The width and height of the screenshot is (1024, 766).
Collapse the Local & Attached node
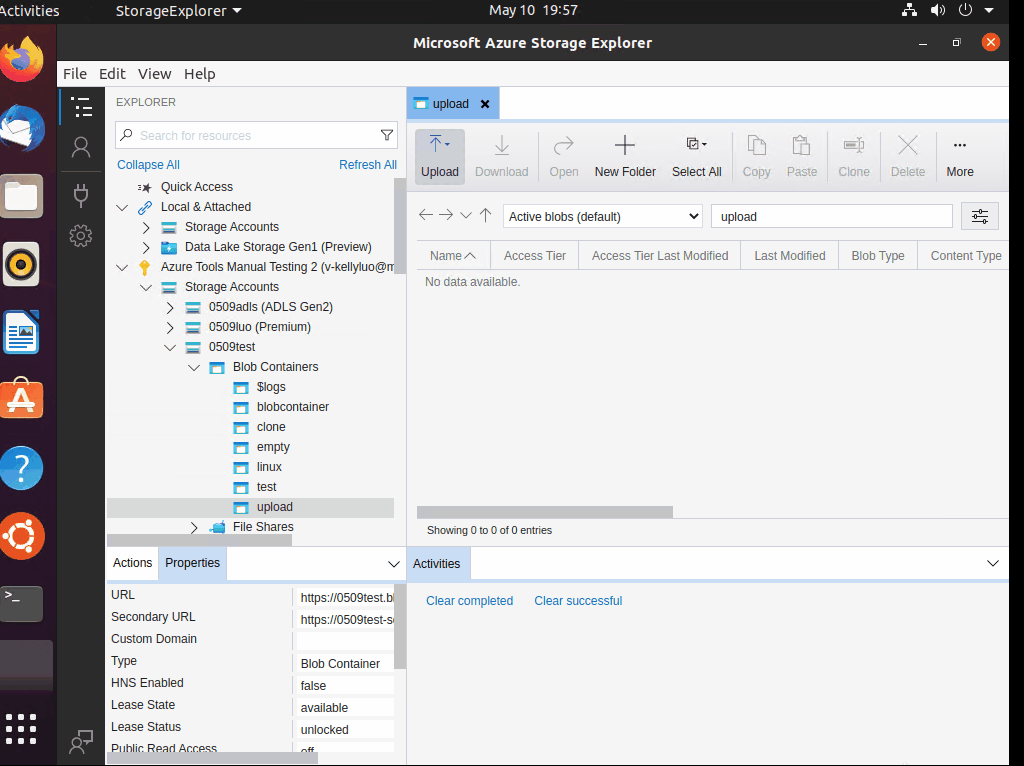(x=122, y=207)
